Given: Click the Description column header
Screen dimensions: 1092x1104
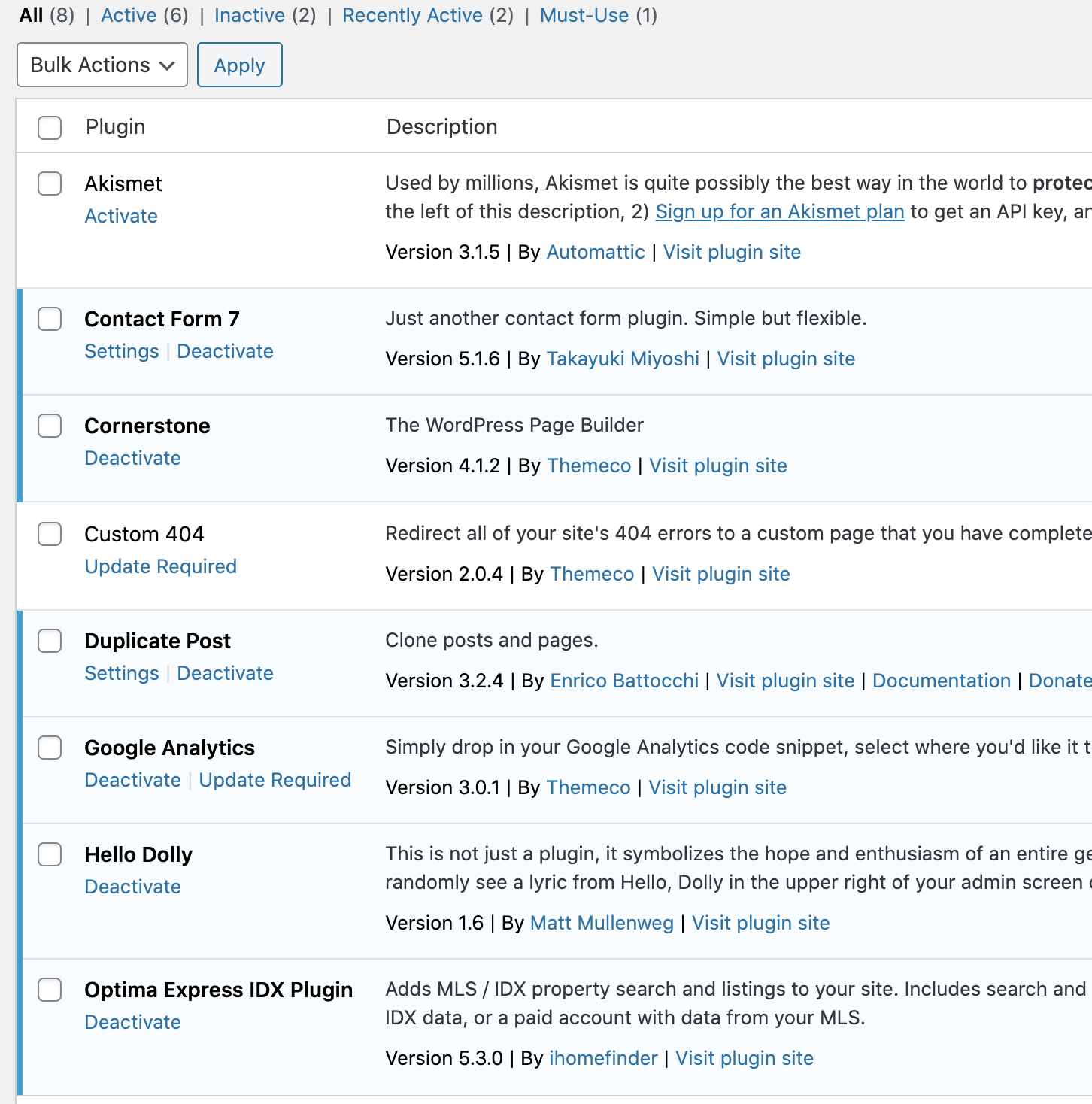Looking at the screenshot, I should (x=441, y=126).
